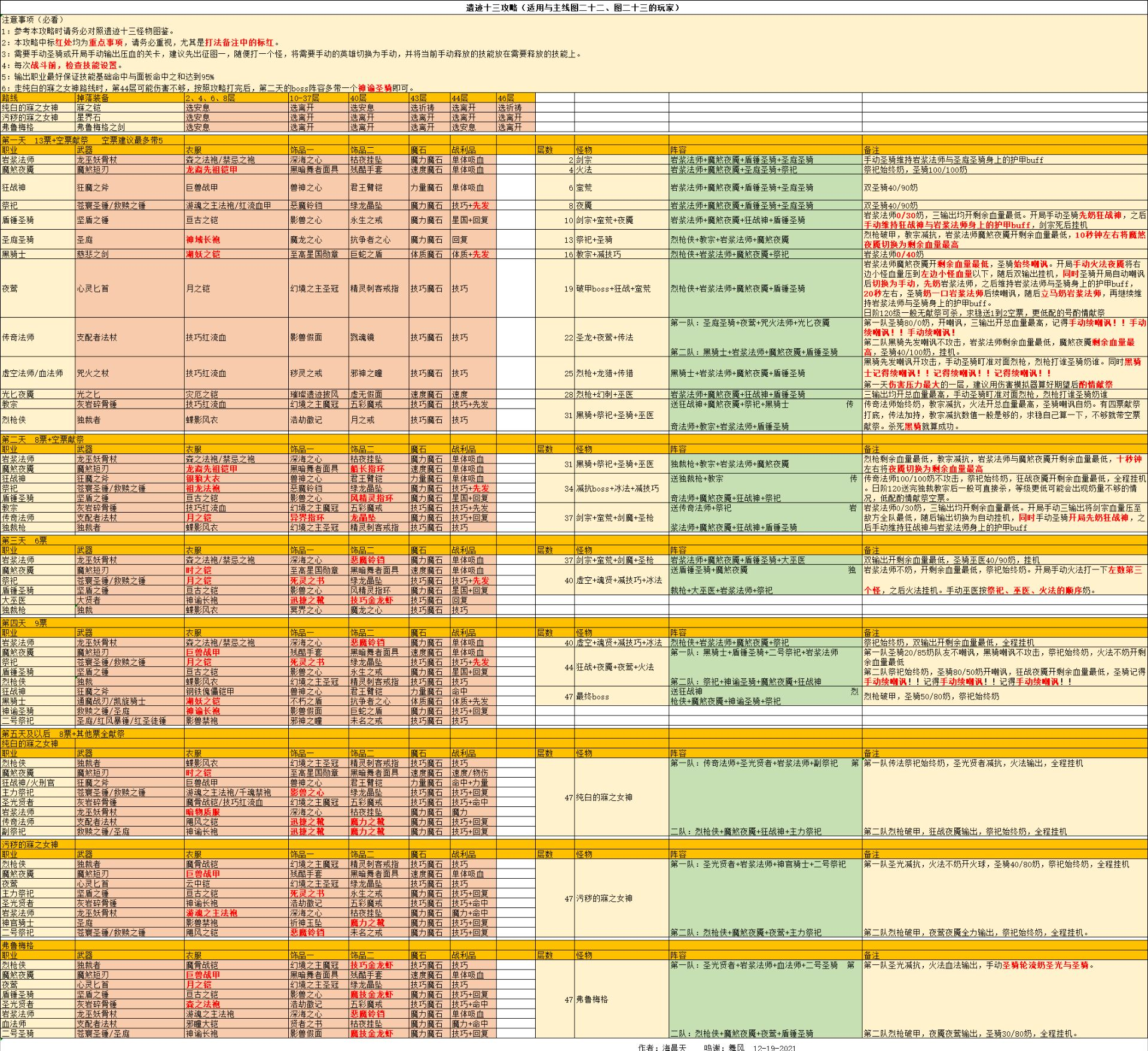Click the 掉落装备 column header

[93, 98]
